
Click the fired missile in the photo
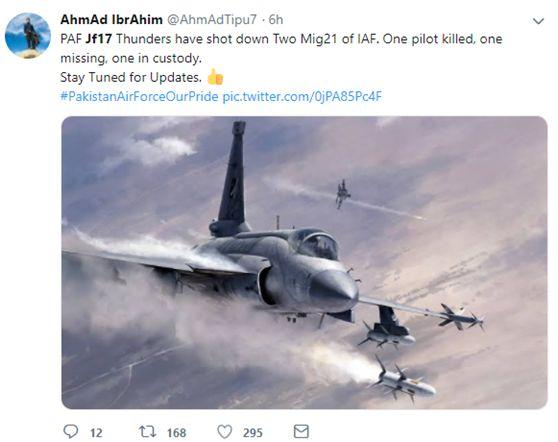(404, 380)
